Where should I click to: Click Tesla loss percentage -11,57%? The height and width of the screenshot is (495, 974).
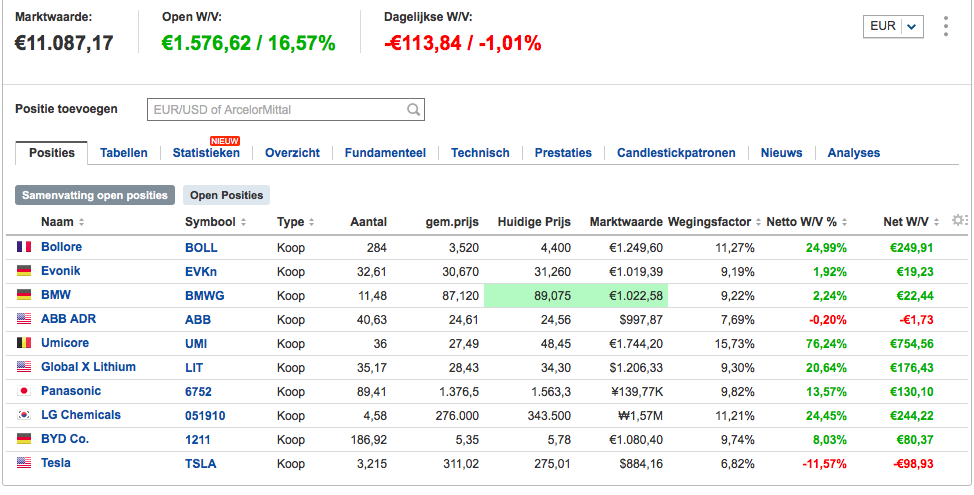[824, 464]
